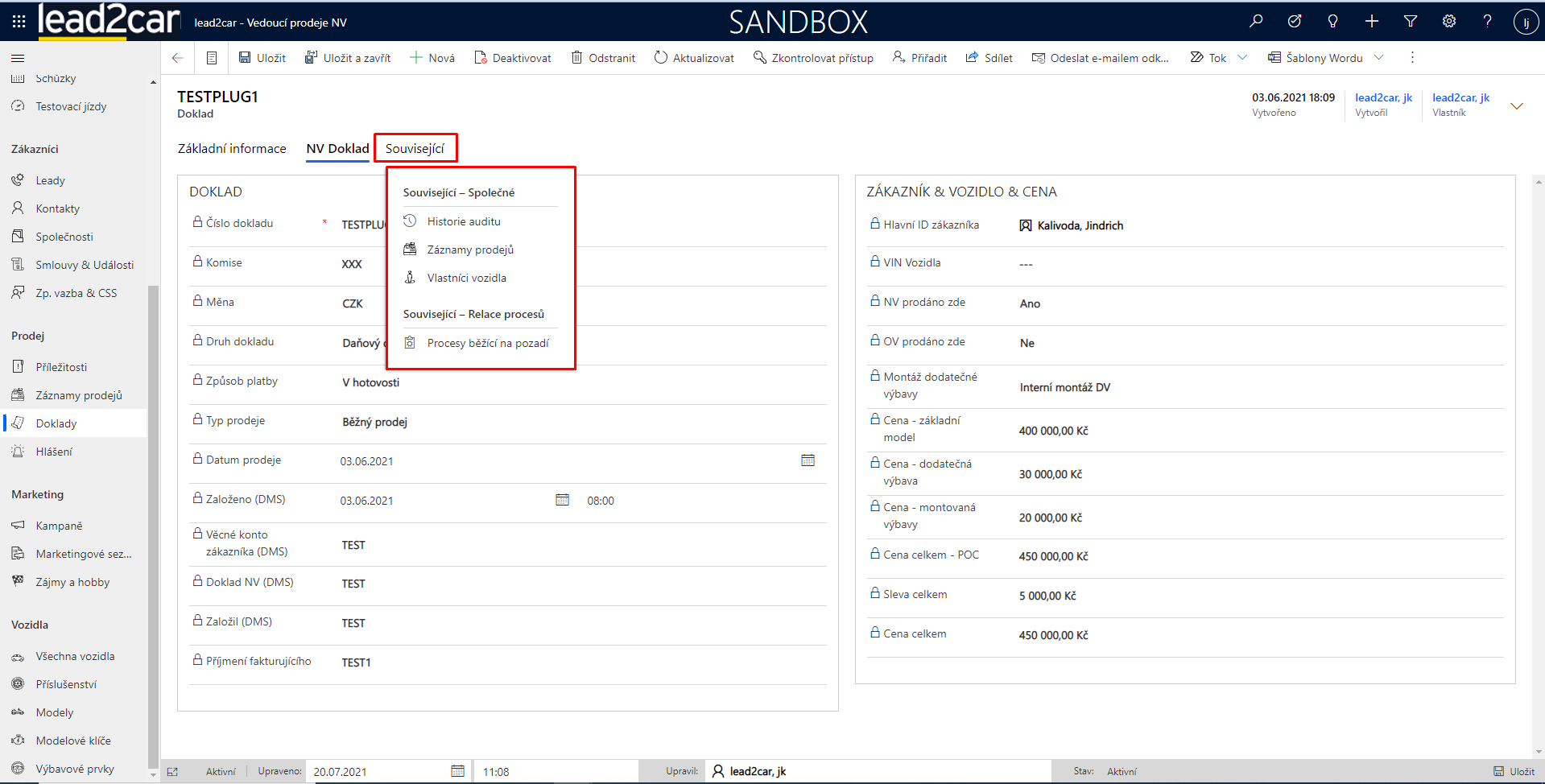Click the lightbulb assistant icon

pyautogui.click(x=1333, y=22)
